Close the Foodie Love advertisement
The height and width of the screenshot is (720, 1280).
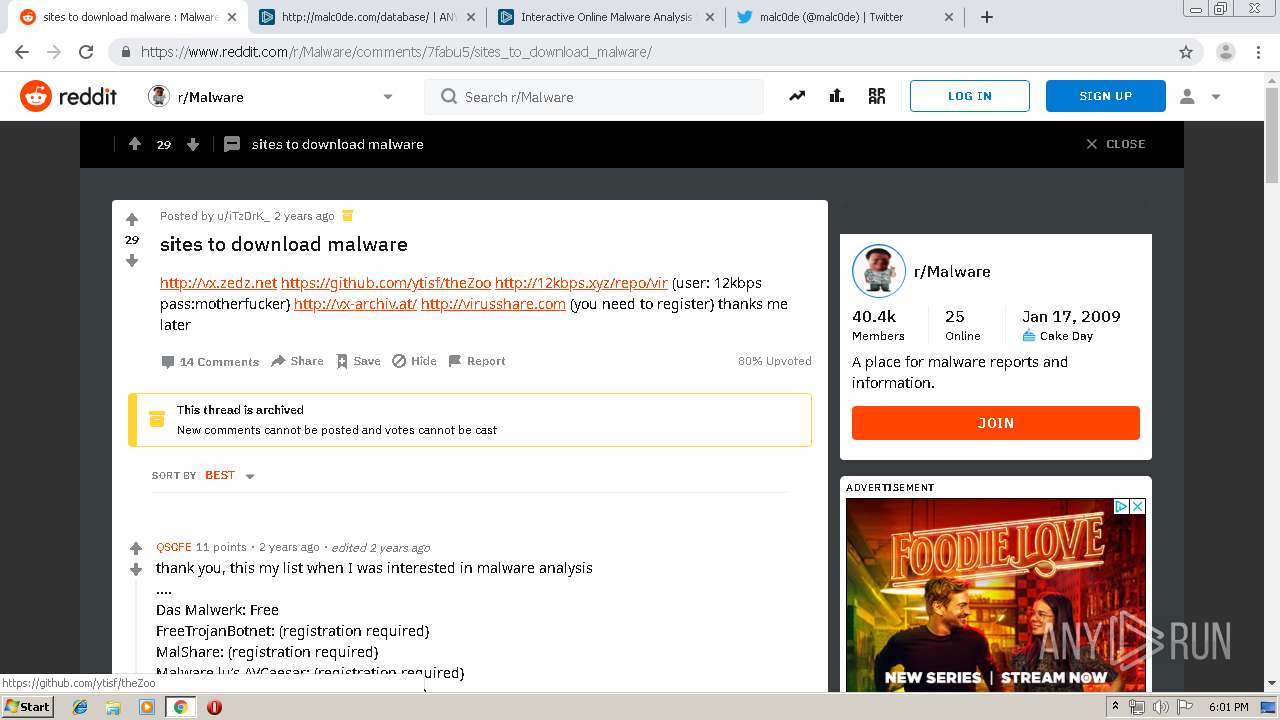[x=1137, y=507]
